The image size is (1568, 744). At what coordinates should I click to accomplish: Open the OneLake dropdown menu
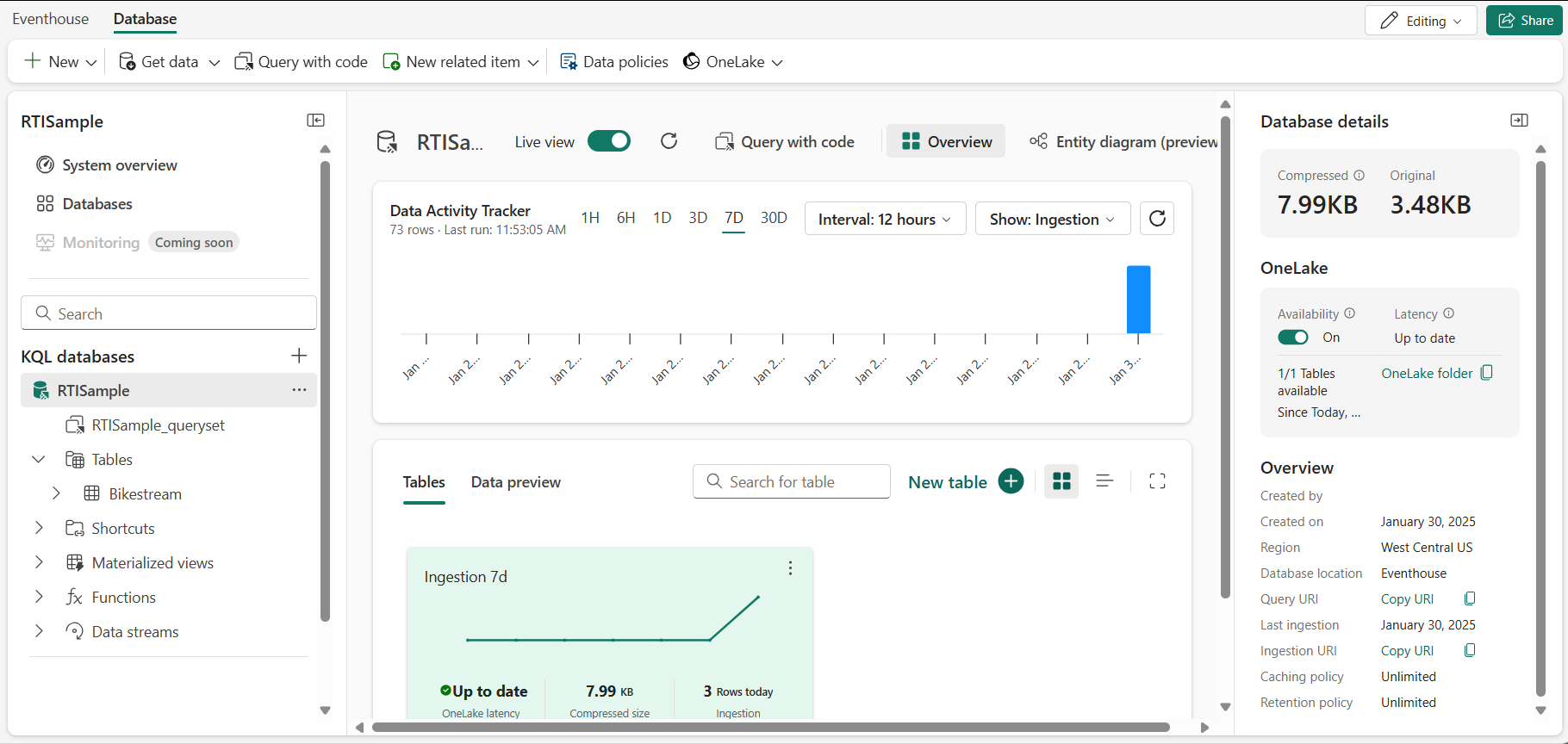click(x=732, y=62)
